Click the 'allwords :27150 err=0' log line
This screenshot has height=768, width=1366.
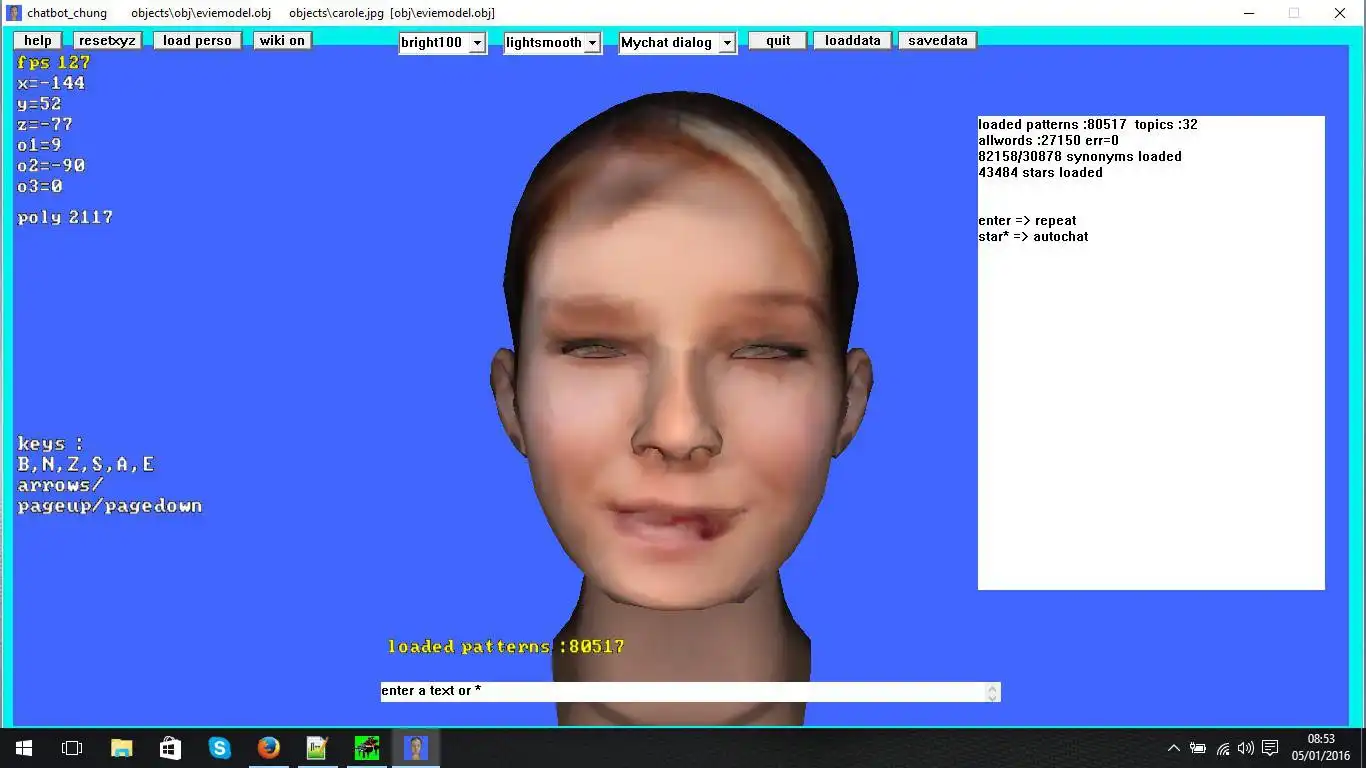point(1049,141)
